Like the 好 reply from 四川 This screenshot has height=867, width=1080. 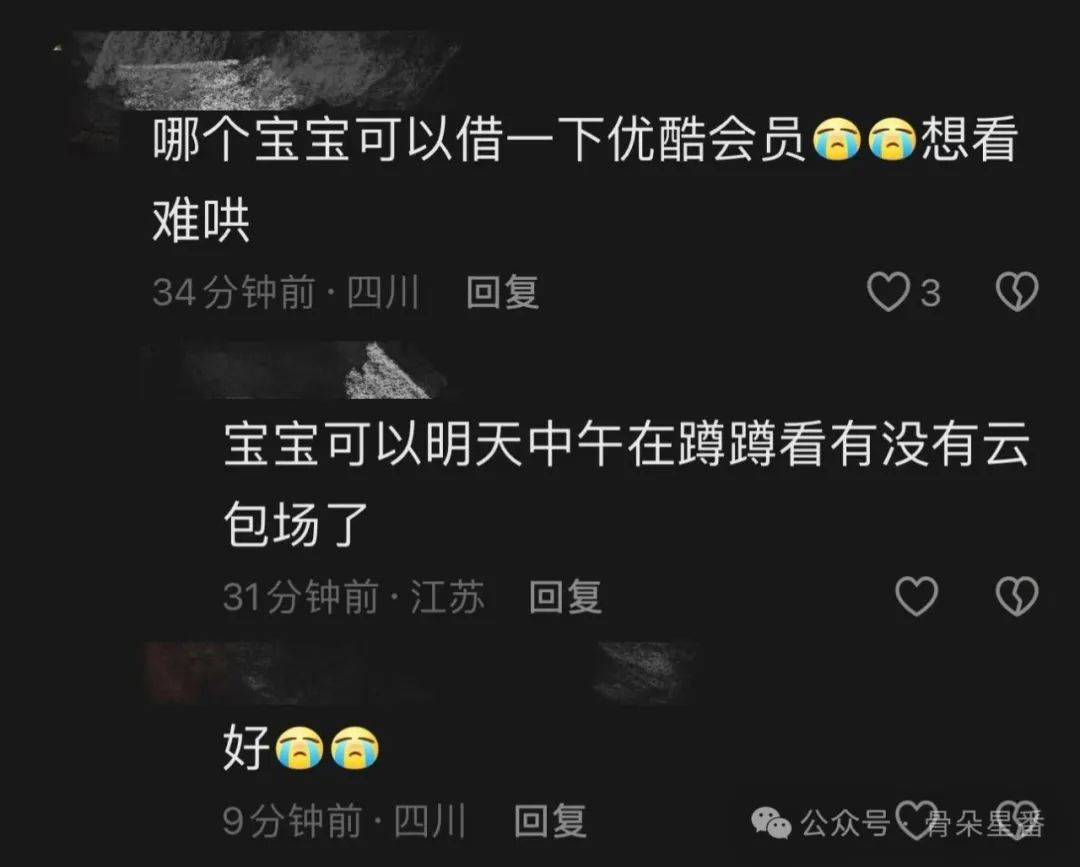(916, 819)
